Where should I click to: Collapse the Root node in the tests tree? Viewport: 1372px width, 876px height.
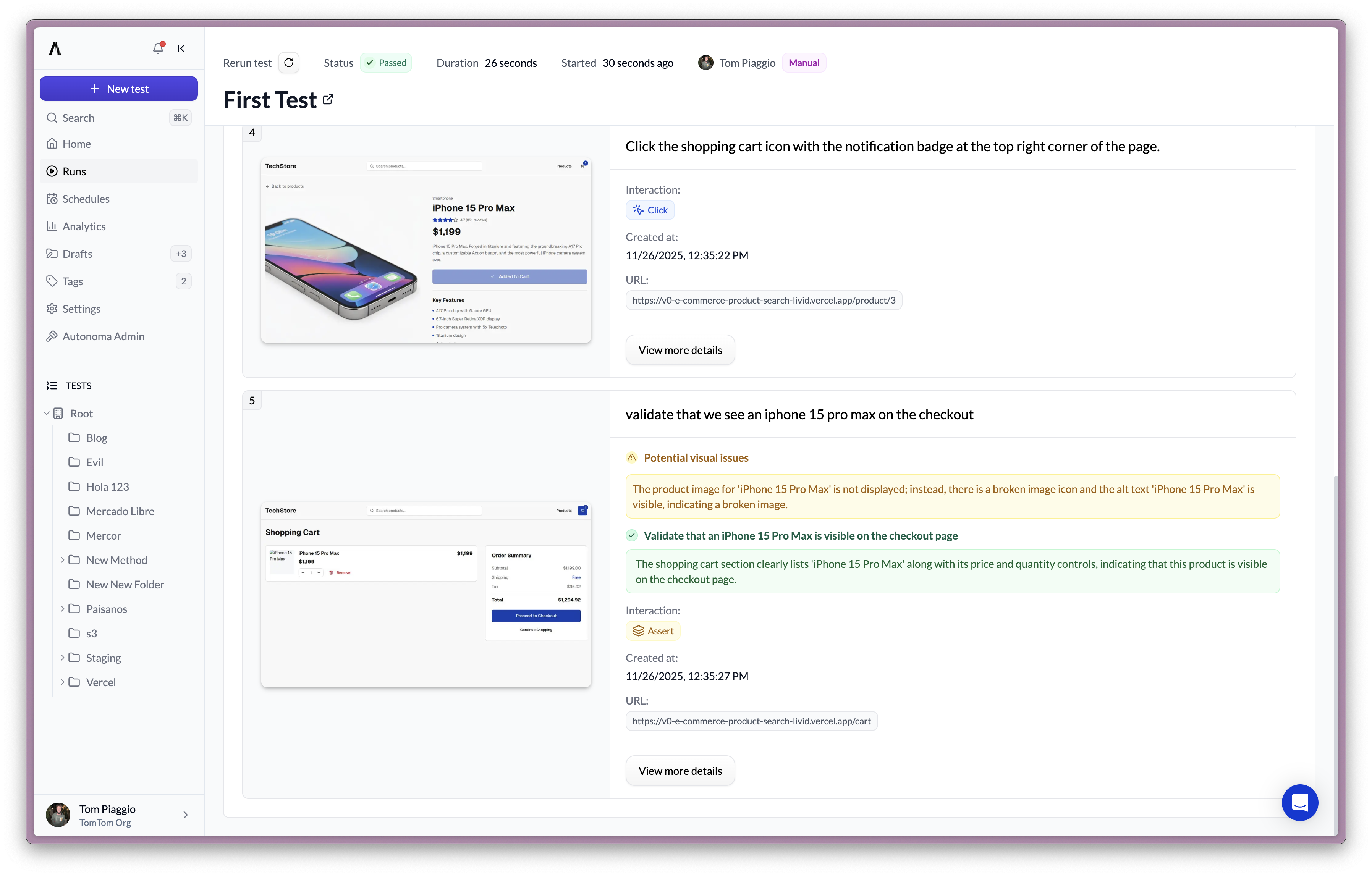47,413
